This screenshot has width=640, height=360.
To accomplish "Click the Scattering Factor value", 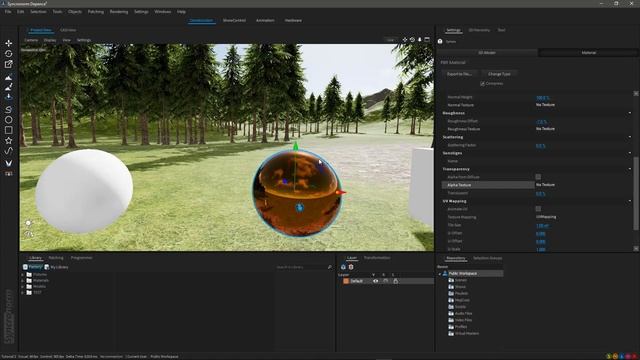I will [540, 146].
